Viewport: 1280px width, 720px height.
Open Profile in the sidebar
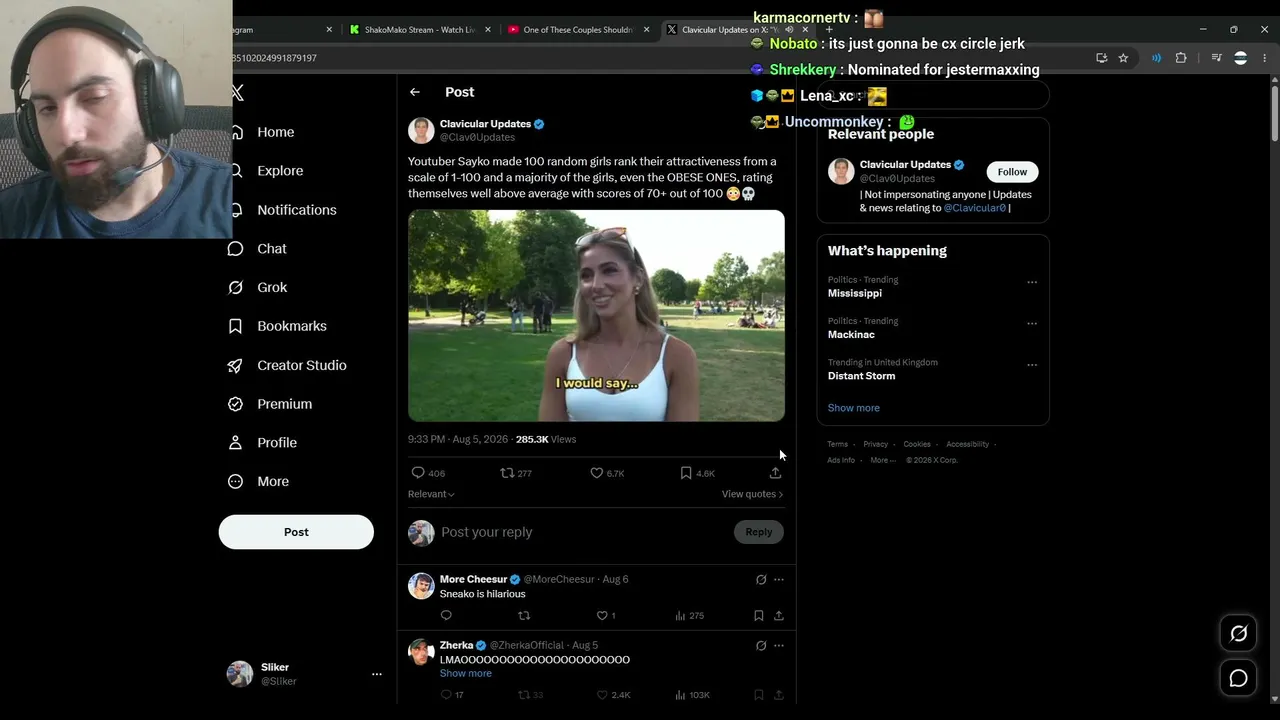click(262, 443)
